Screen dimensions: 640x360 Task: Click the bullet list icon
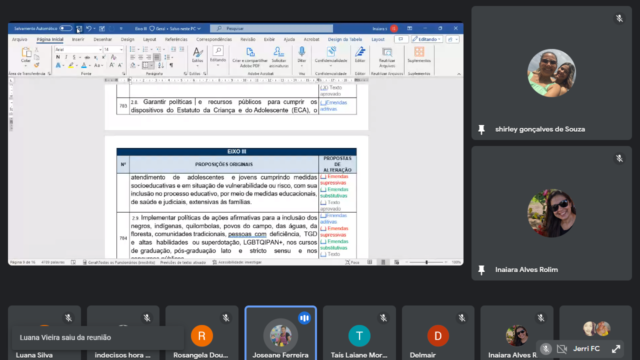pos(132,49)
